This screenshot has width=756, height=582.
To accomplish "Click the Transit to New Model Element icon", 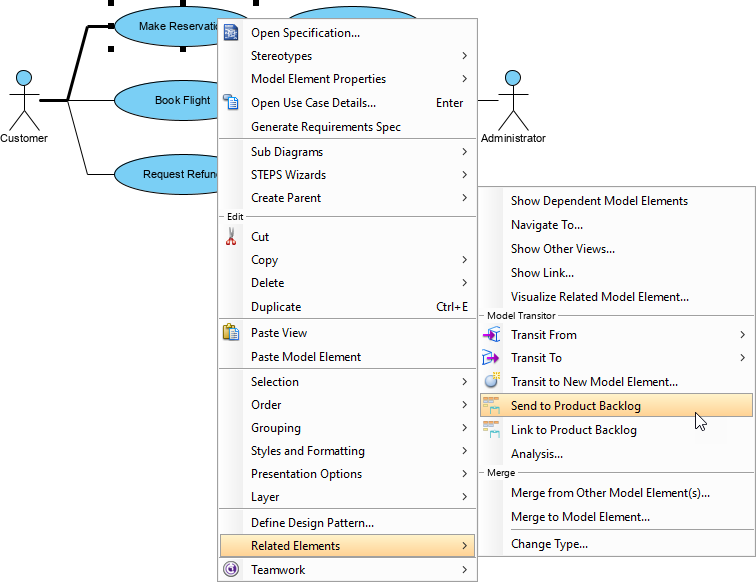I will [491, 381].
